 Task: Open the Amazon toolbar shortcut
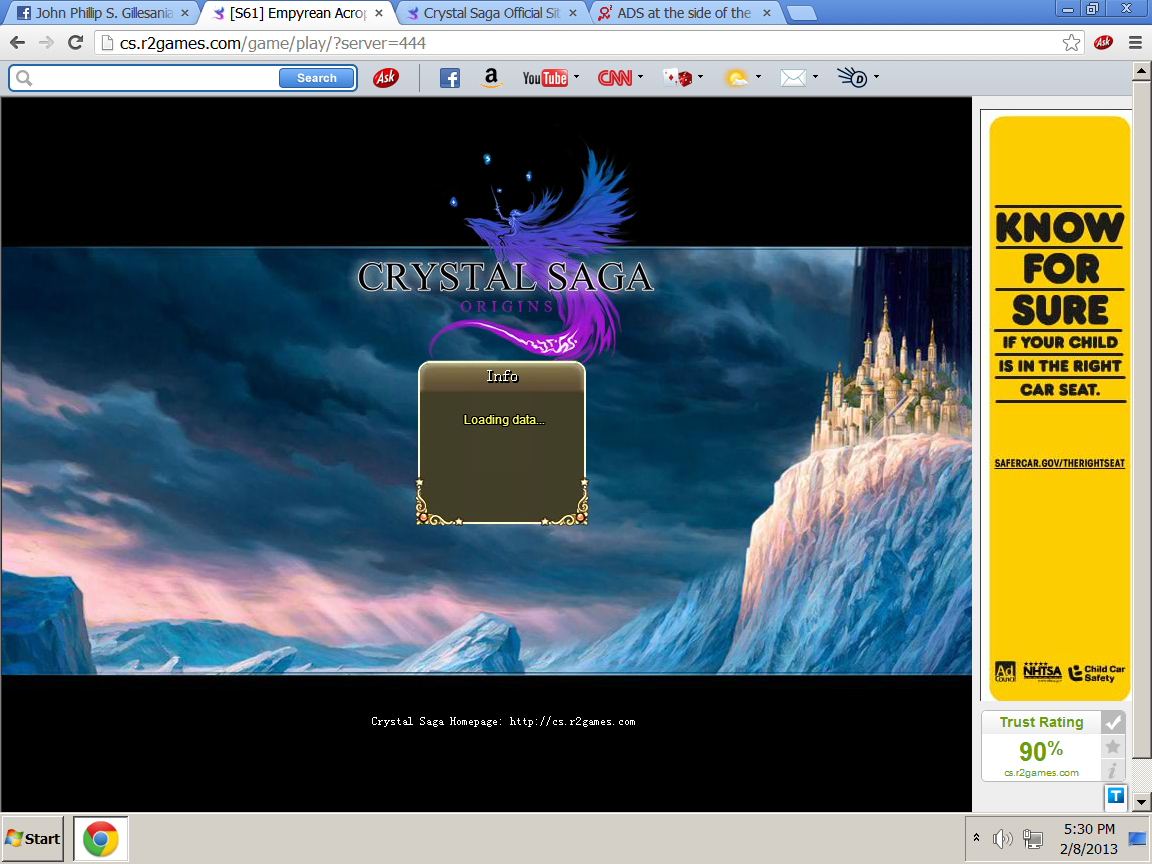click(x=490, y=78)
